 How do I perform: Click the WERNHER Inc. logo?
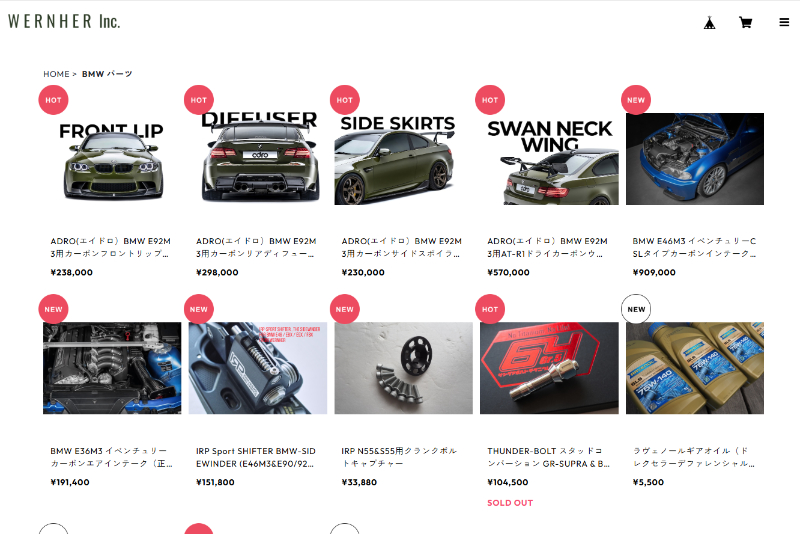64,21
